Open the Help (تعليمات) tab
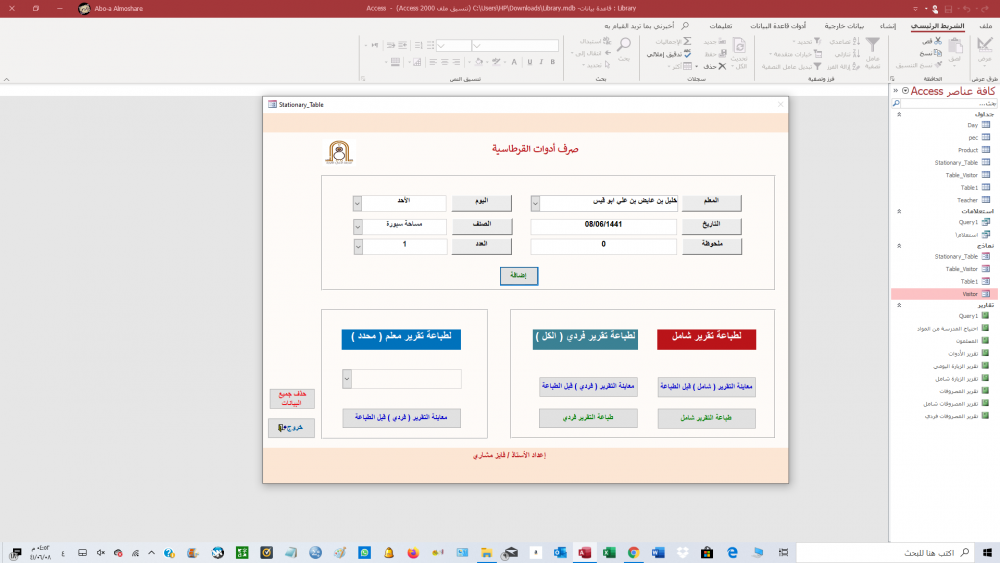This screenshot has width=1000, height=563. 721,26
